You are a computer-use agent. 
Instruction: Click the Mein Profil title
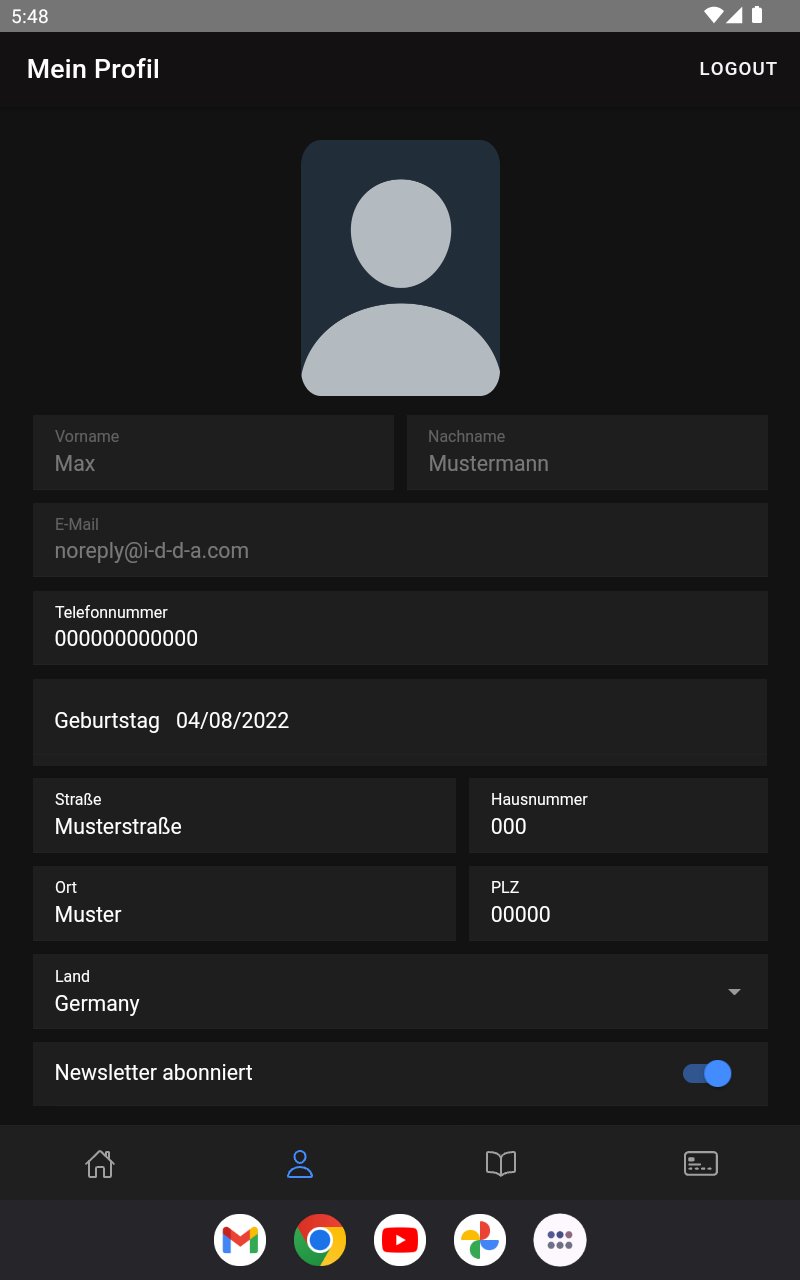tap(93, 69)
